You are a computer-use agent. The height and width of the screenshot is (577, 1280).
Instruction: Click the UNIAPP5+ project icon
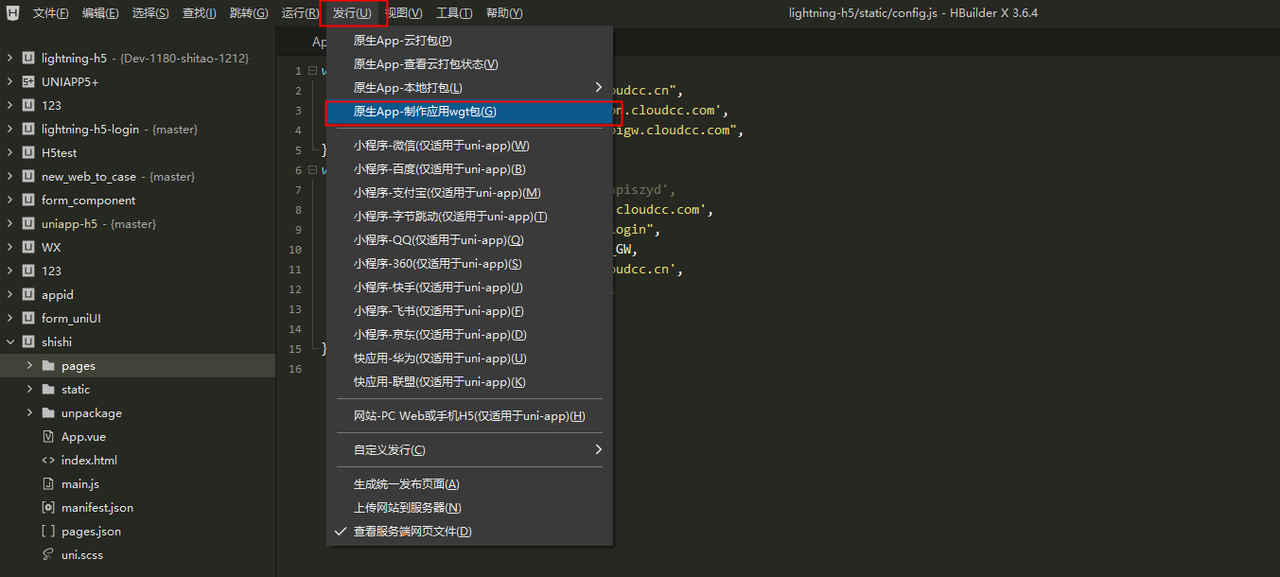click(28, 82)
